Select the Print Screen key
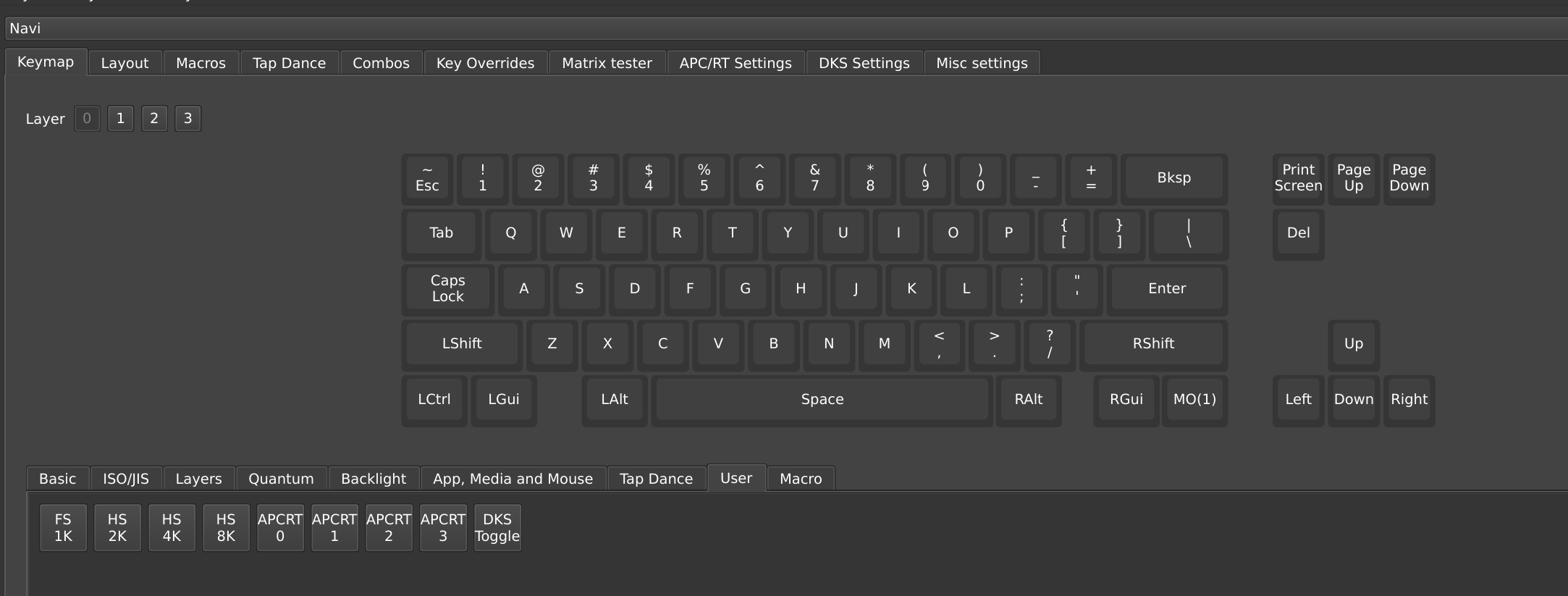This screenshot has height=596, width=1568. tap(1299, 178)
